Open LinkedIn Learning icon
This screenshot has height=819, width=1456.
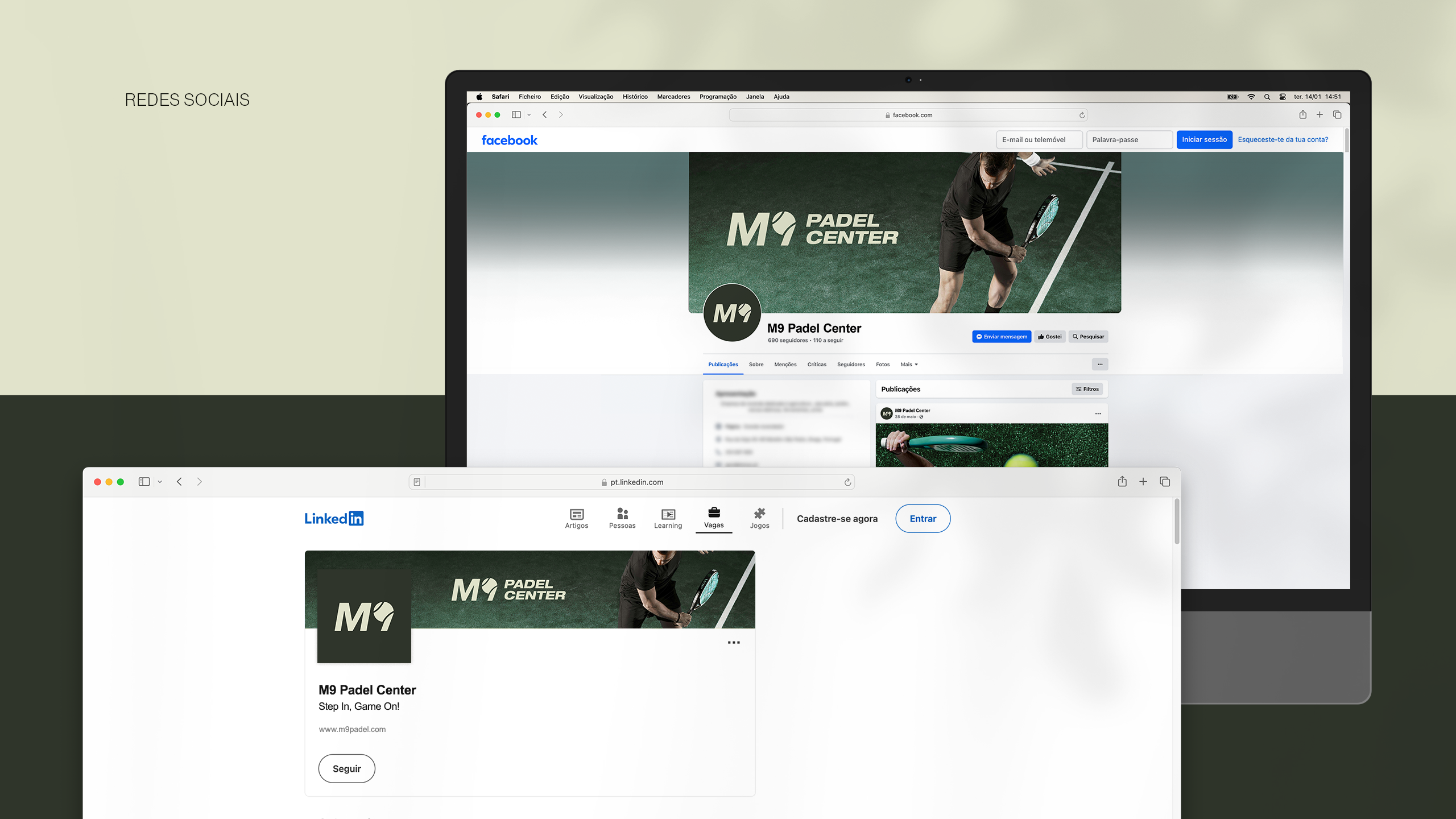point(668,514)
